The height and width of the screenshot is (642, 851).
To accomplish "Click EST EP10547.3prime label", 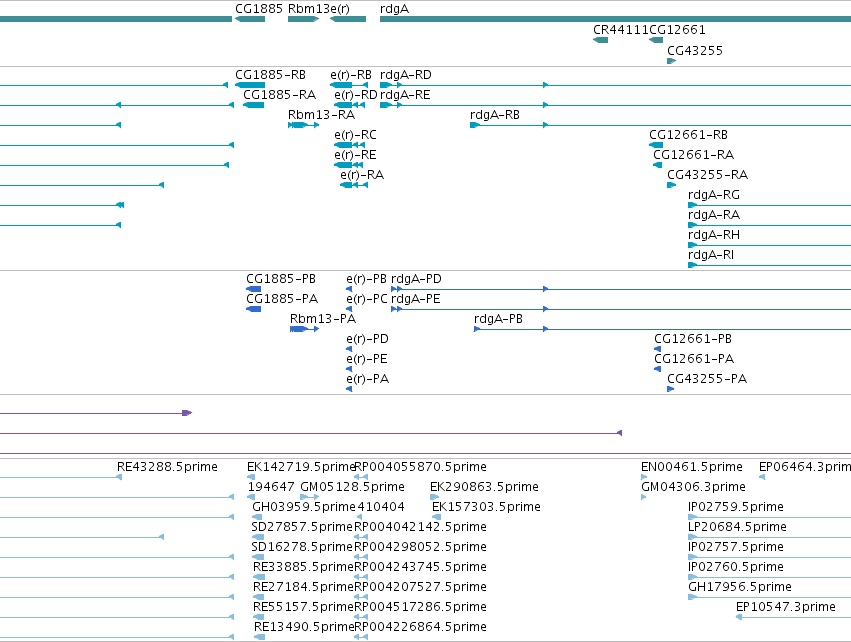I will point(785,607).
